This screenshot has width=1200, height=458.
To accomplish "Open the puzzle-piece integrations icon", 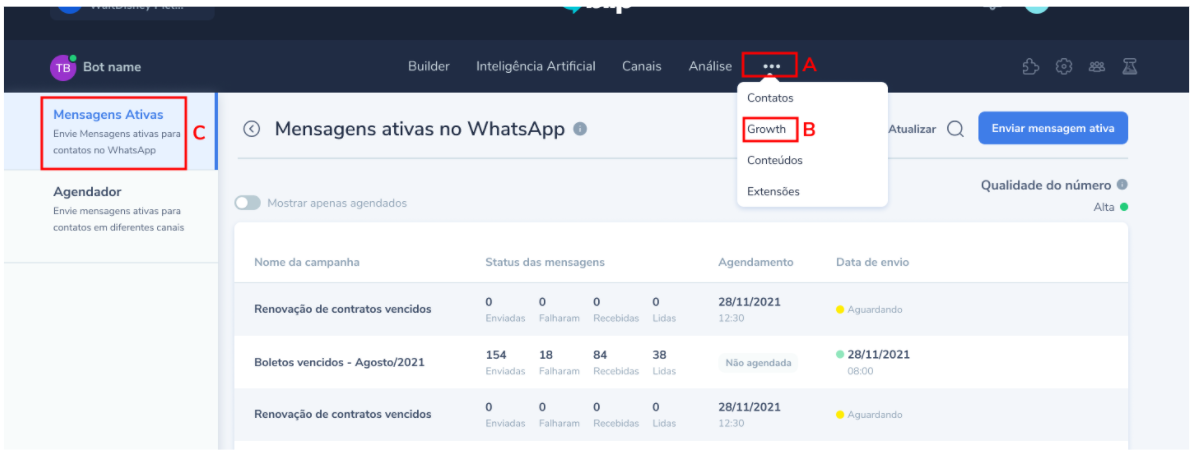I will pos(1030,67).
